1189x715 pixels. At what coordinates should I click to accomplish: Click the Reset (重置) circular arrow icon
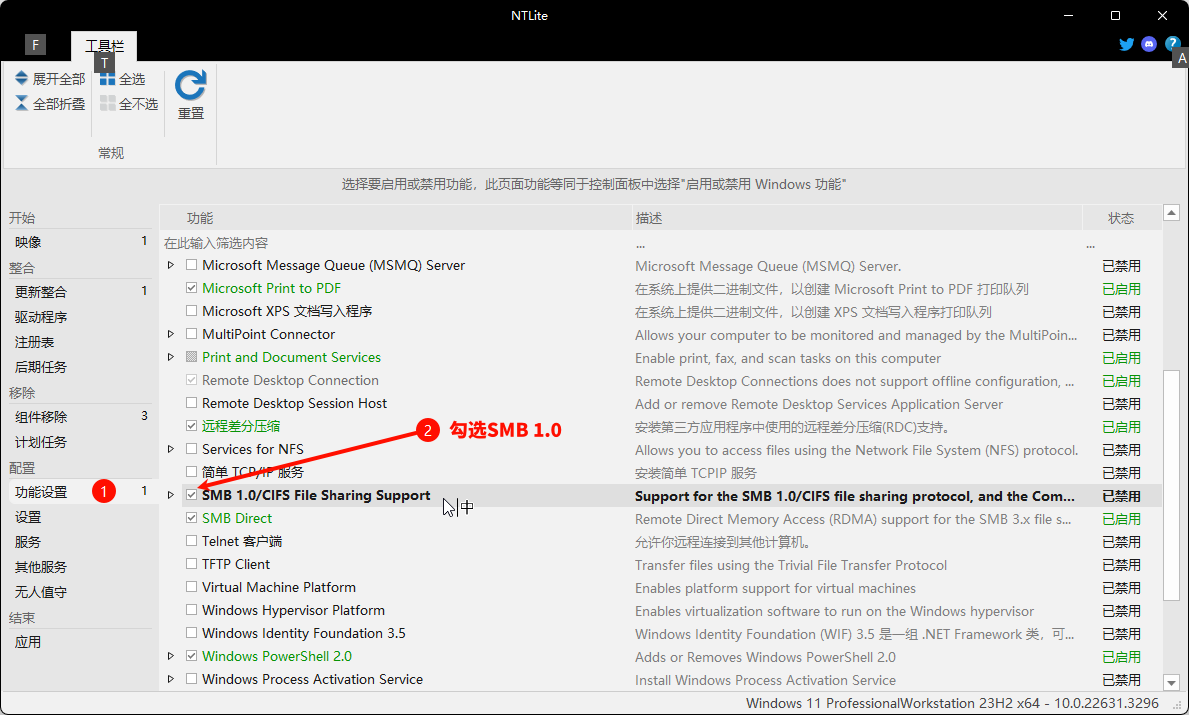click(190, 86)
